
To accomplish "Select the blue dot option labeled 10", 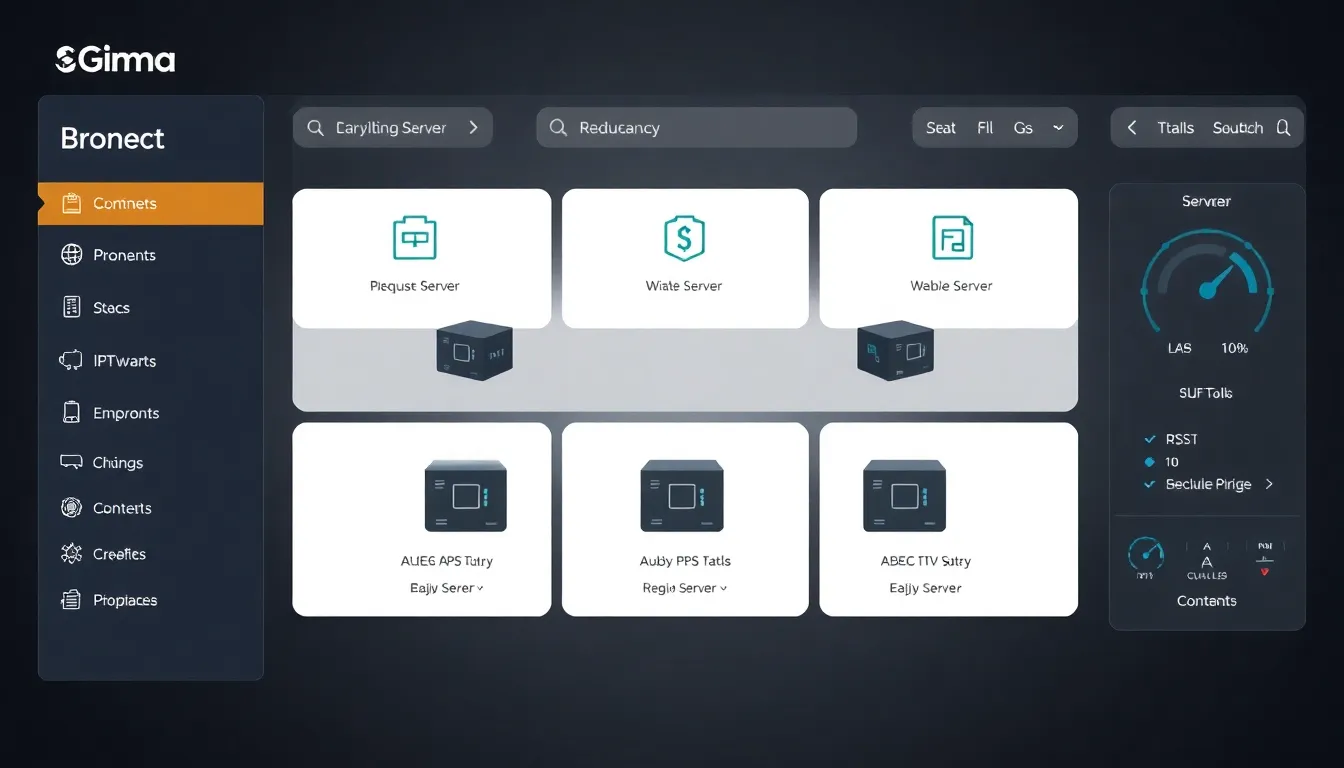I will (1150, 462).
